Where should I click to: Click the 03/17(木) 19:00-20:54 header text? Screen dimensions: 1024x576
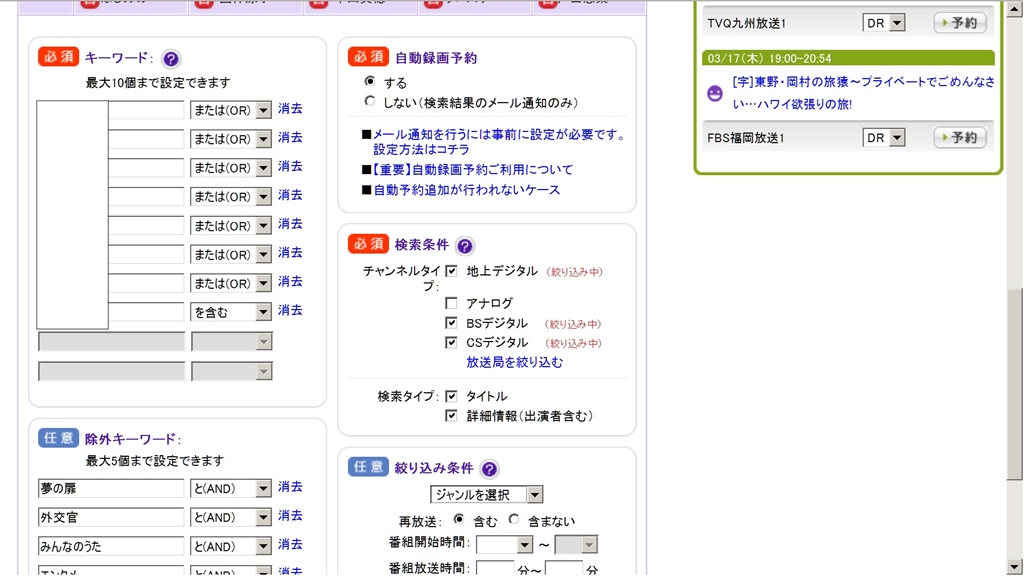pyautogui.click(x=769, y=59)
